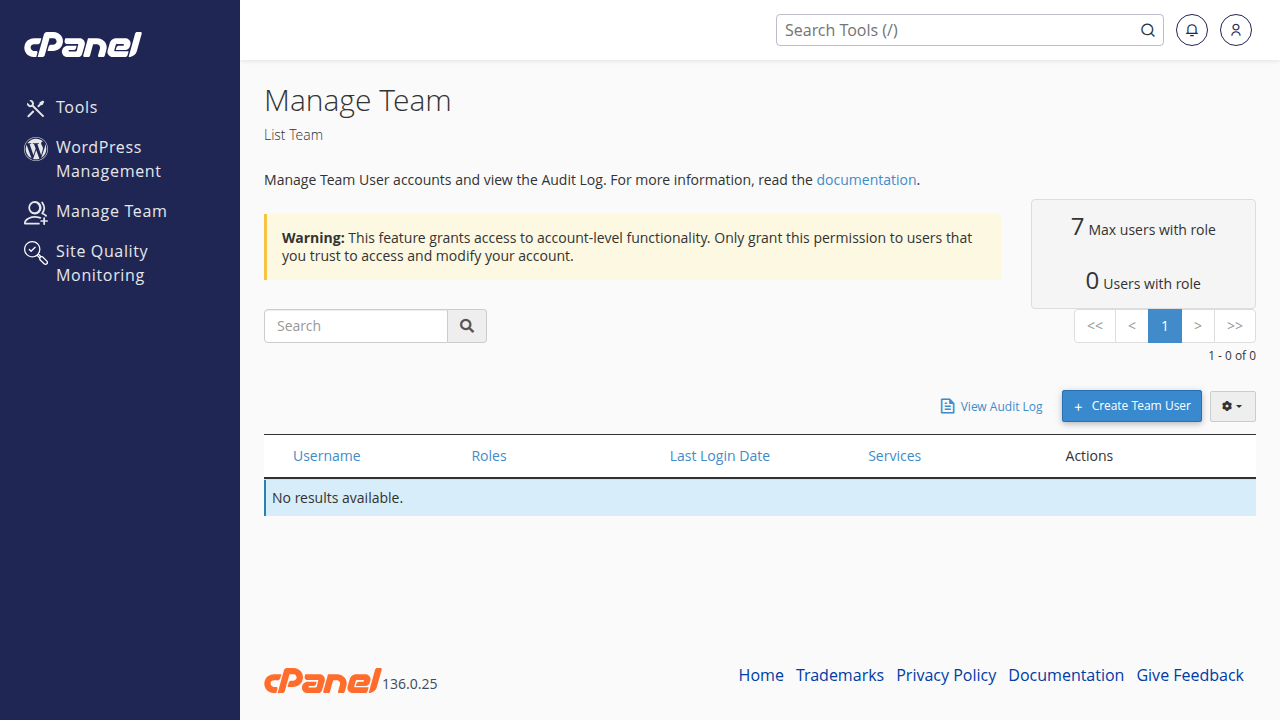Click the Manage Team page heading
The height and width of the screenshot is (720, 1280).
click(358, 101)
